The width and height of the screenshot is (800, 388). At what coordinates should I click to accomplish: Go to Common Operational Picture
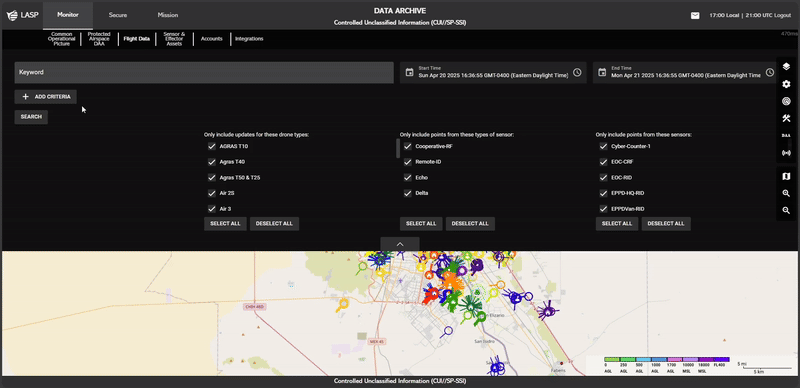62,39
